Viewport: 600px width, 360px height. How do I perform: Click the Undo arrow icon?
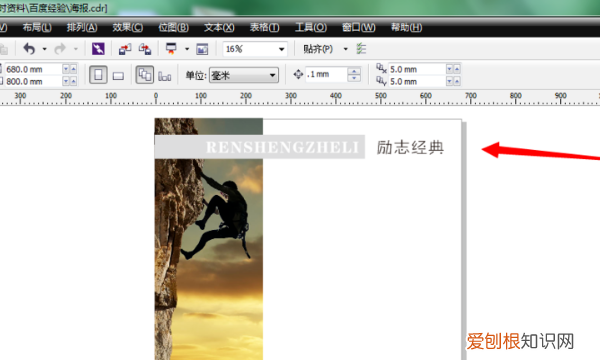coord(29,49)
